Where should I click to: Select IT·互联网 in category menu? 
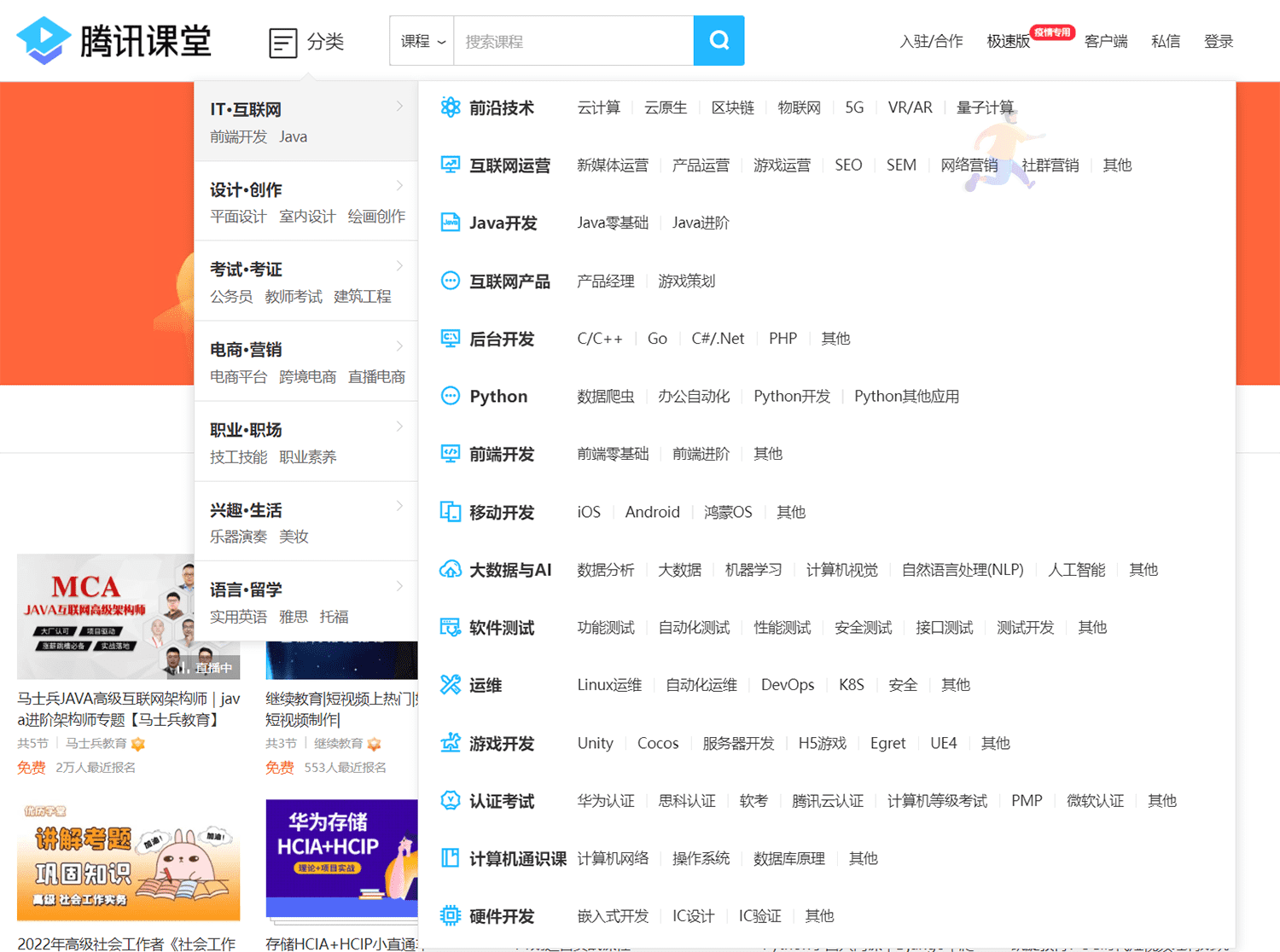pyautogui.click(x=246, y=109)
